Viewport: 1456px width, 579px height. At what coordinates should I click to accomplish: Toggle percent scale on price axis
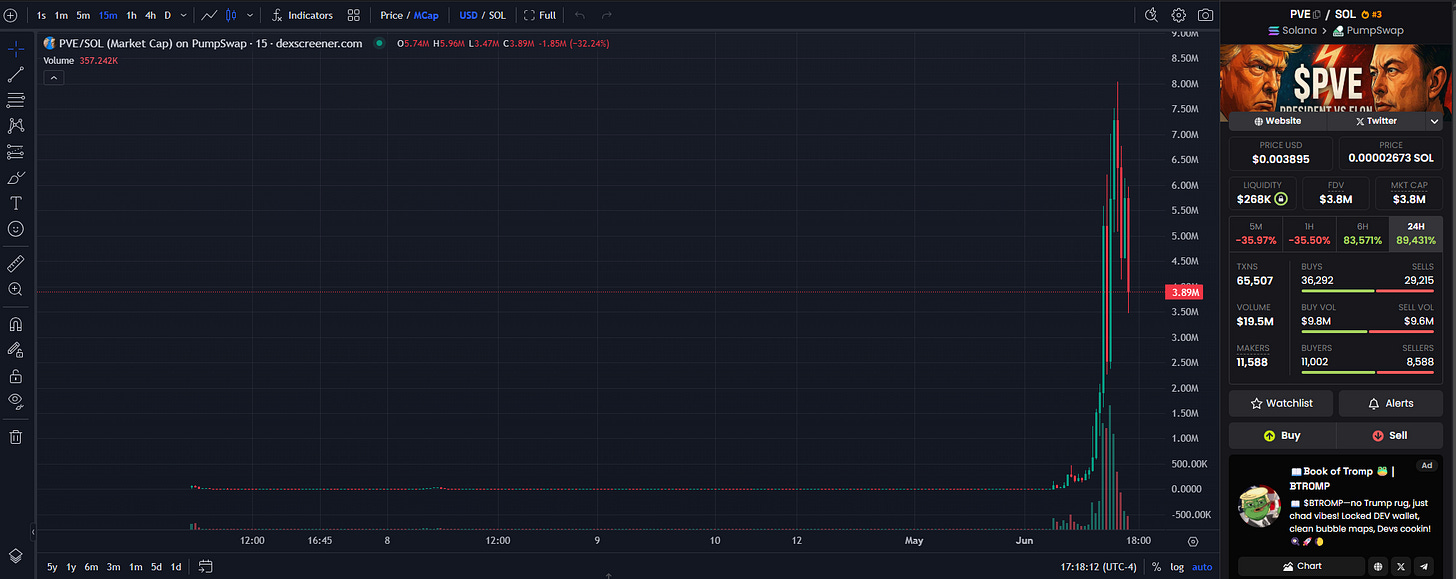(x=1157, y=567)
